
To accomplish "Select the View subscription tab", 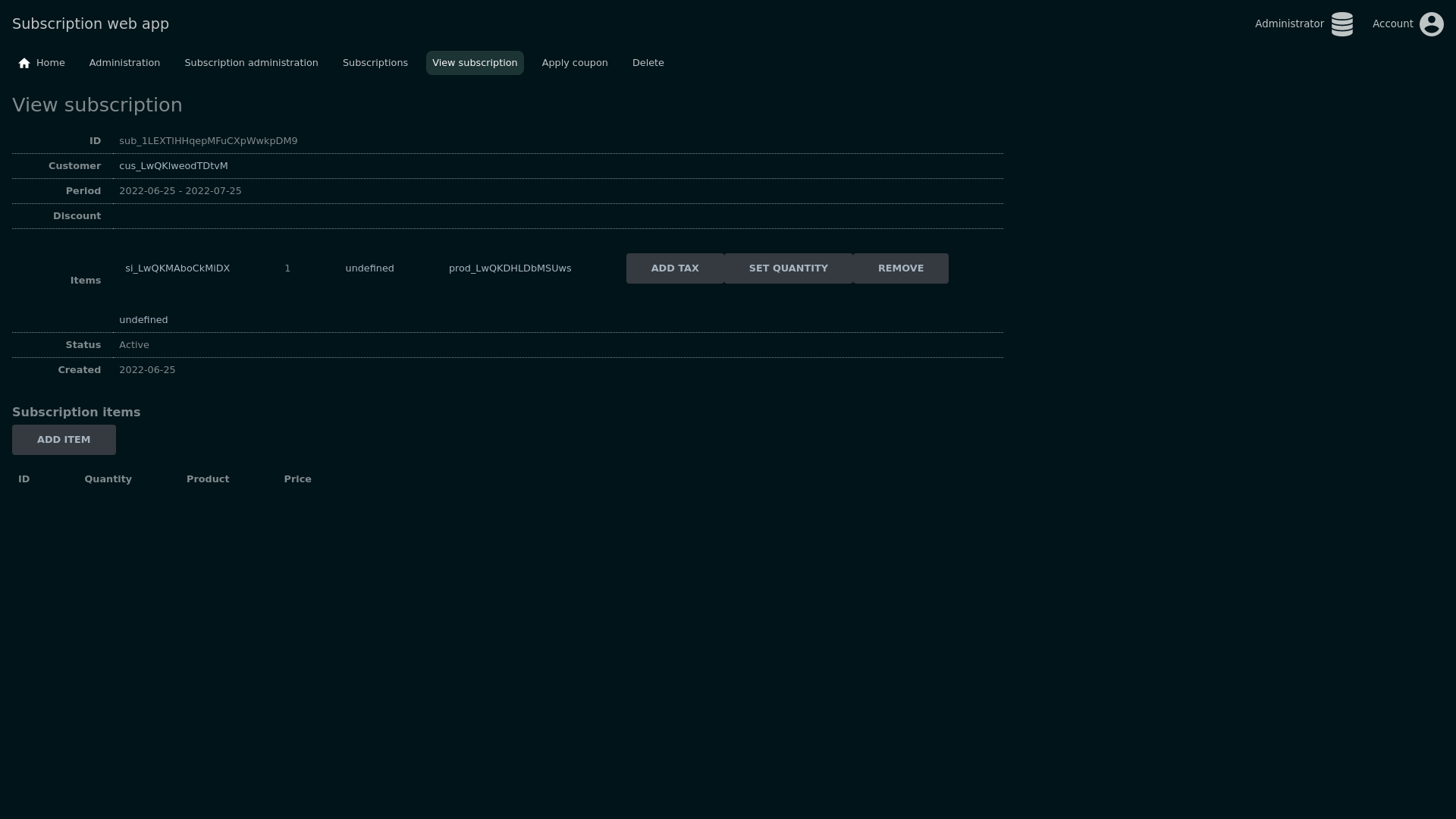I will [x=475, y=63].
